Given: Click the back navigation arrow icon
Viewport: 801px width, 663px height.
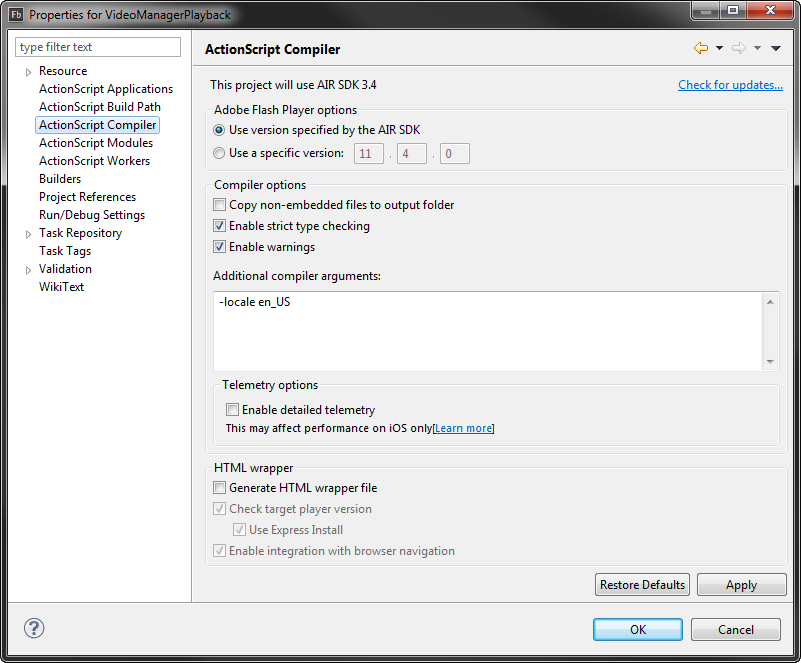Looking at the screenshot, I should coord(701,48).
